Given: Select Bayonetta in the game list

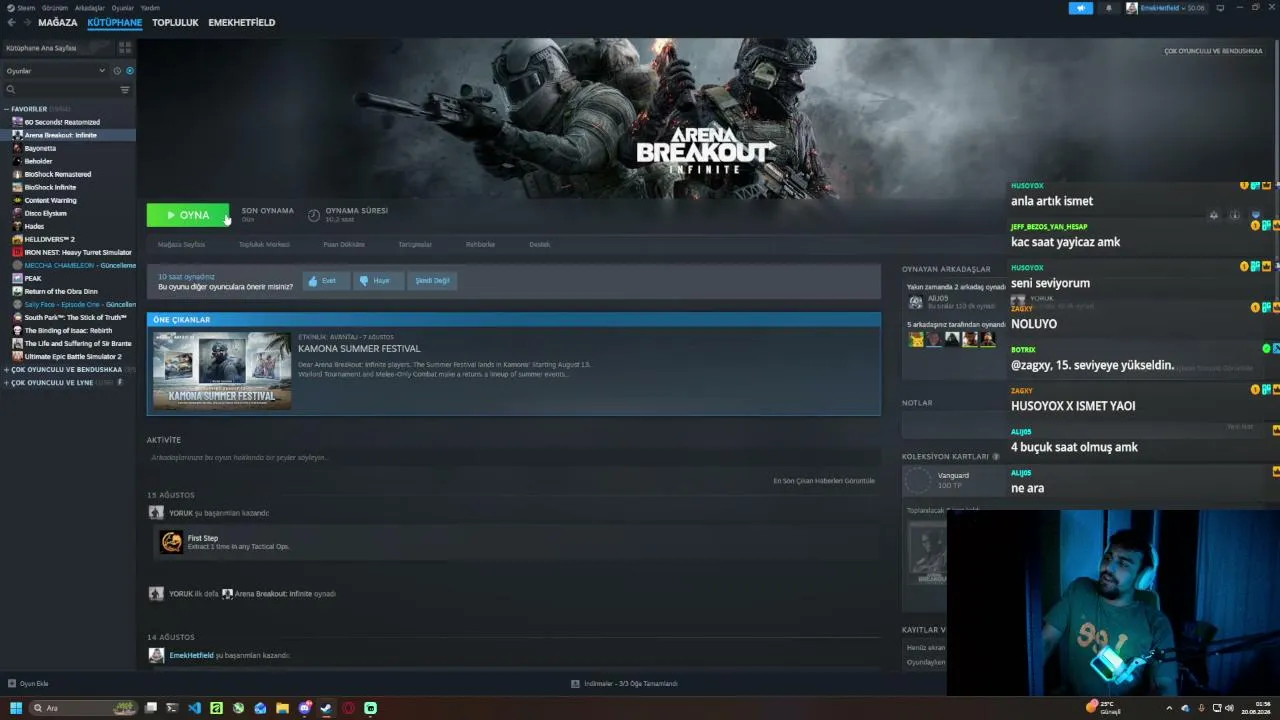Looking at the screenshot, I should (x=68, y=148).
